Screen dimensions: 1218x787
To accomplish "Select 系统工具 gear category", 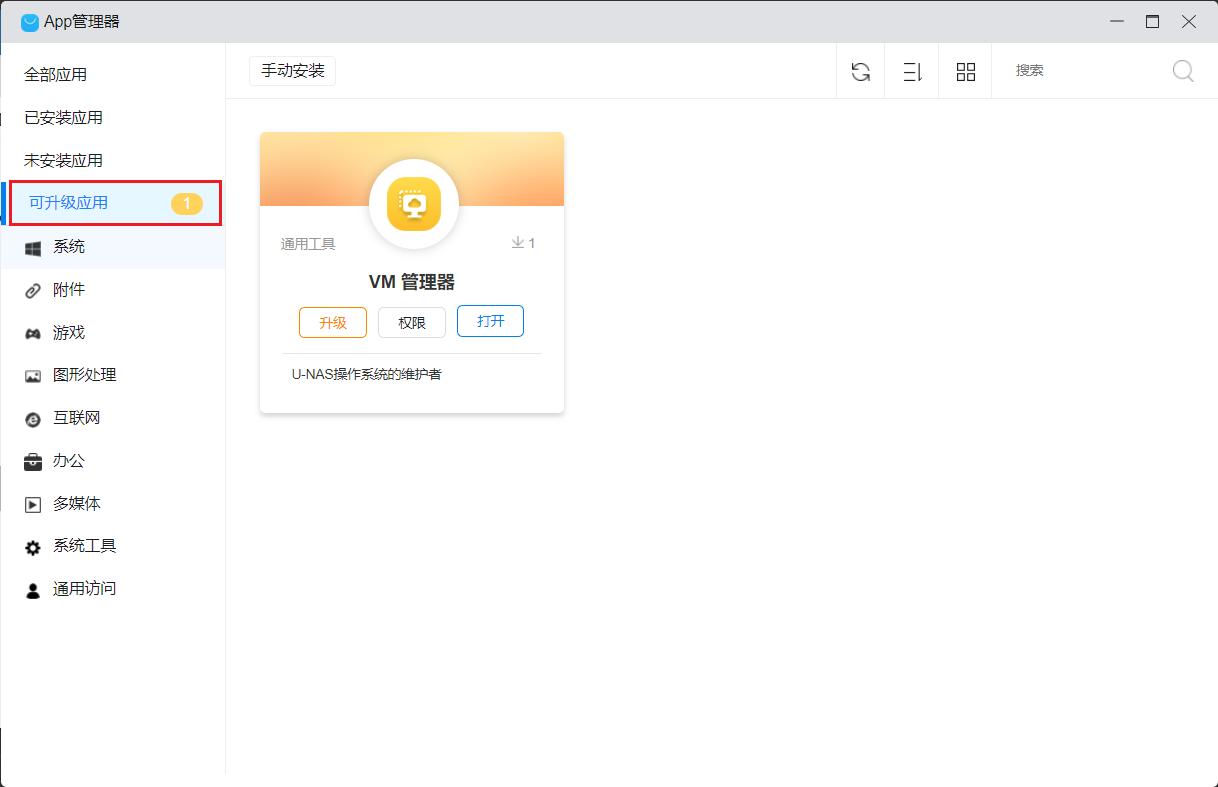I will coord(84,546).
